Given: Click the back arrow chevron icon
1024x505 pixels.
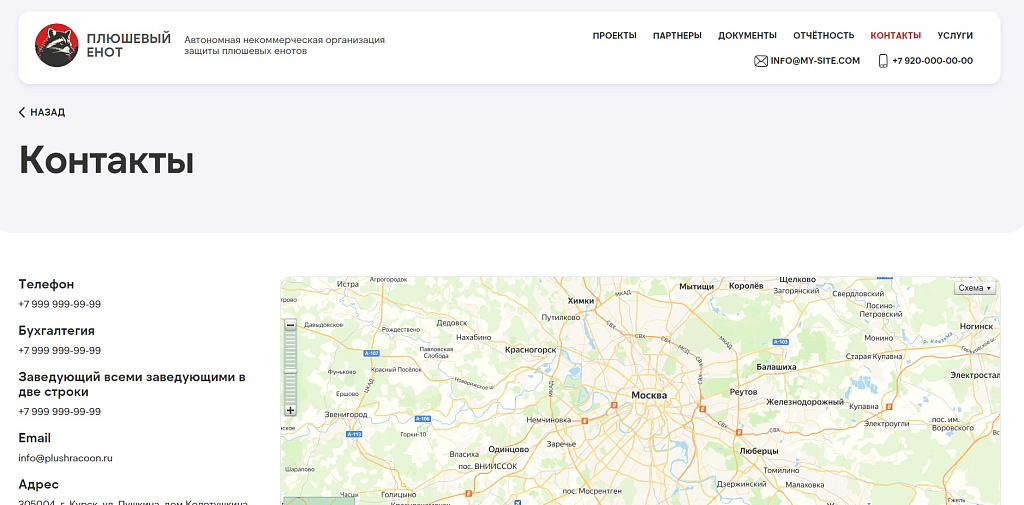Looking at the screenshot, I should [22, 113].
